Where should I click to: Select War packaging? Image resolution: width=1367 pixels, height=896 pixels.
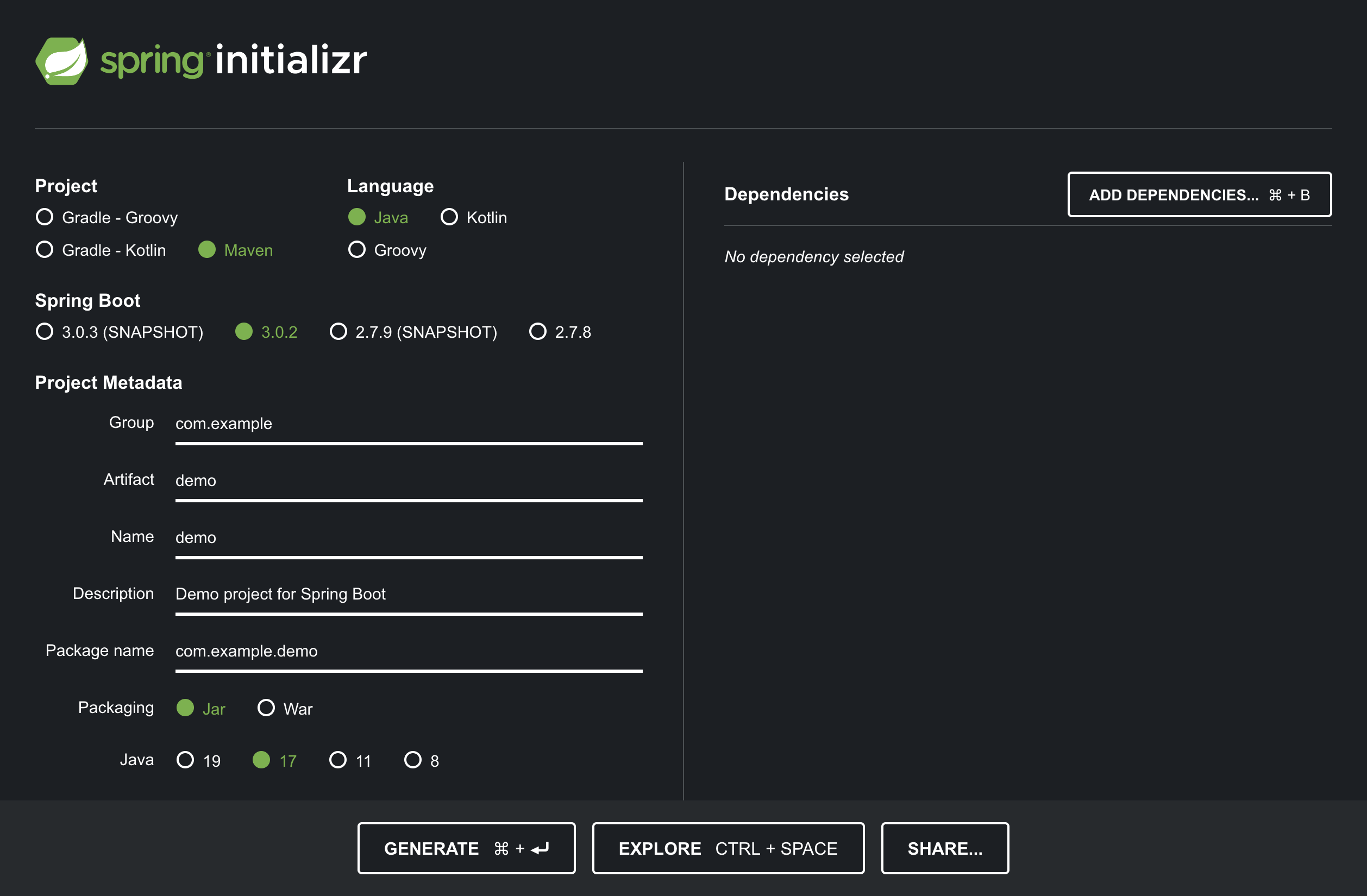click(x=285, y=708)
